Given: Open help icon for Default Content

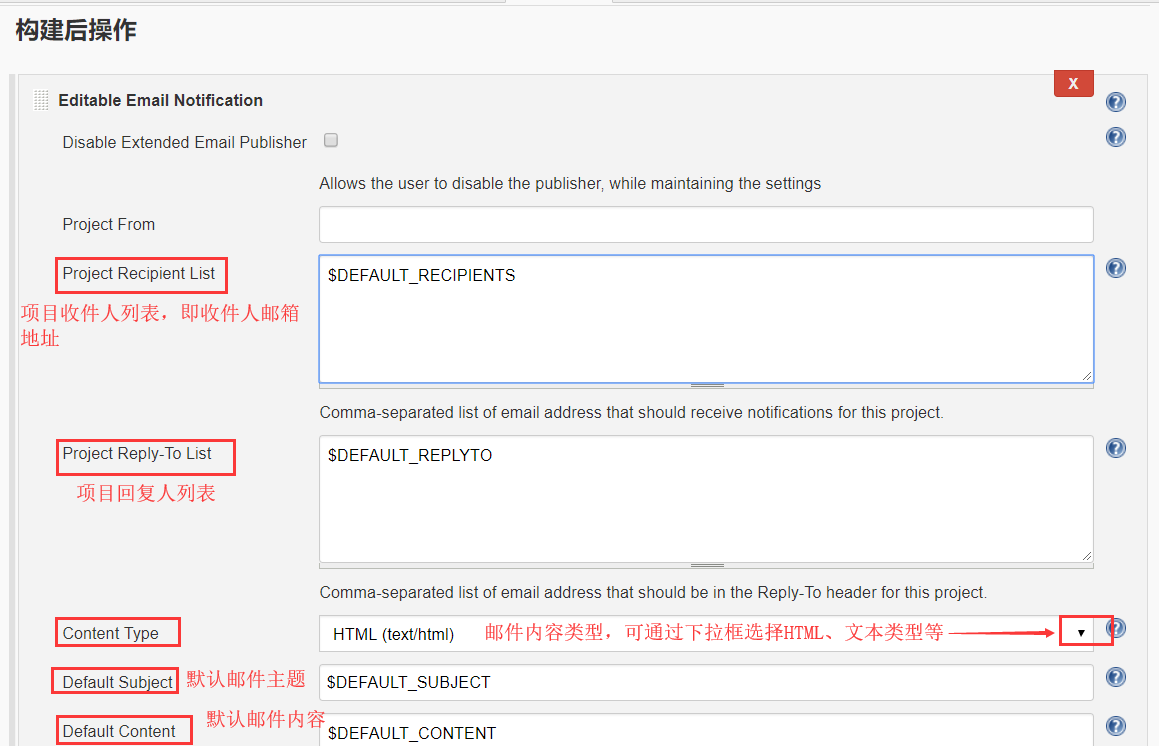Looking at the screenshot, I should pyautogui.click(x=1115, y=726).
